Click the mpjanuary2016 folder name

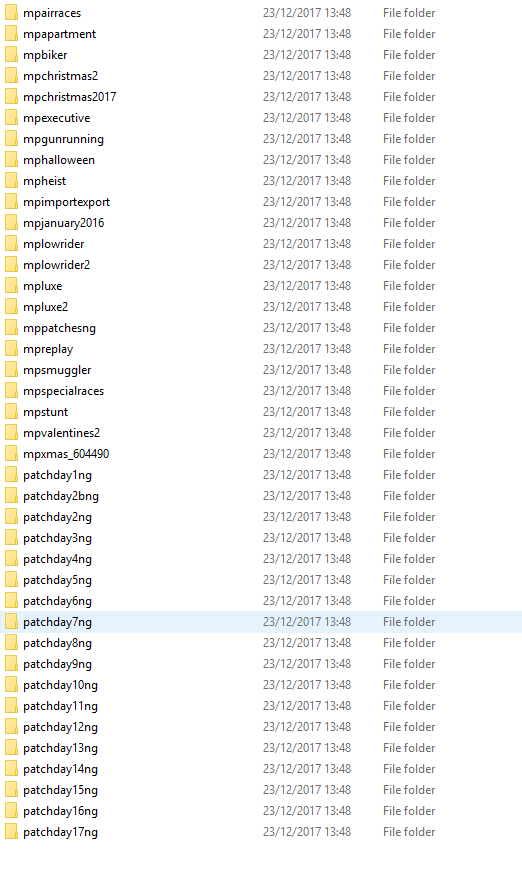click(x=63, y=223)
